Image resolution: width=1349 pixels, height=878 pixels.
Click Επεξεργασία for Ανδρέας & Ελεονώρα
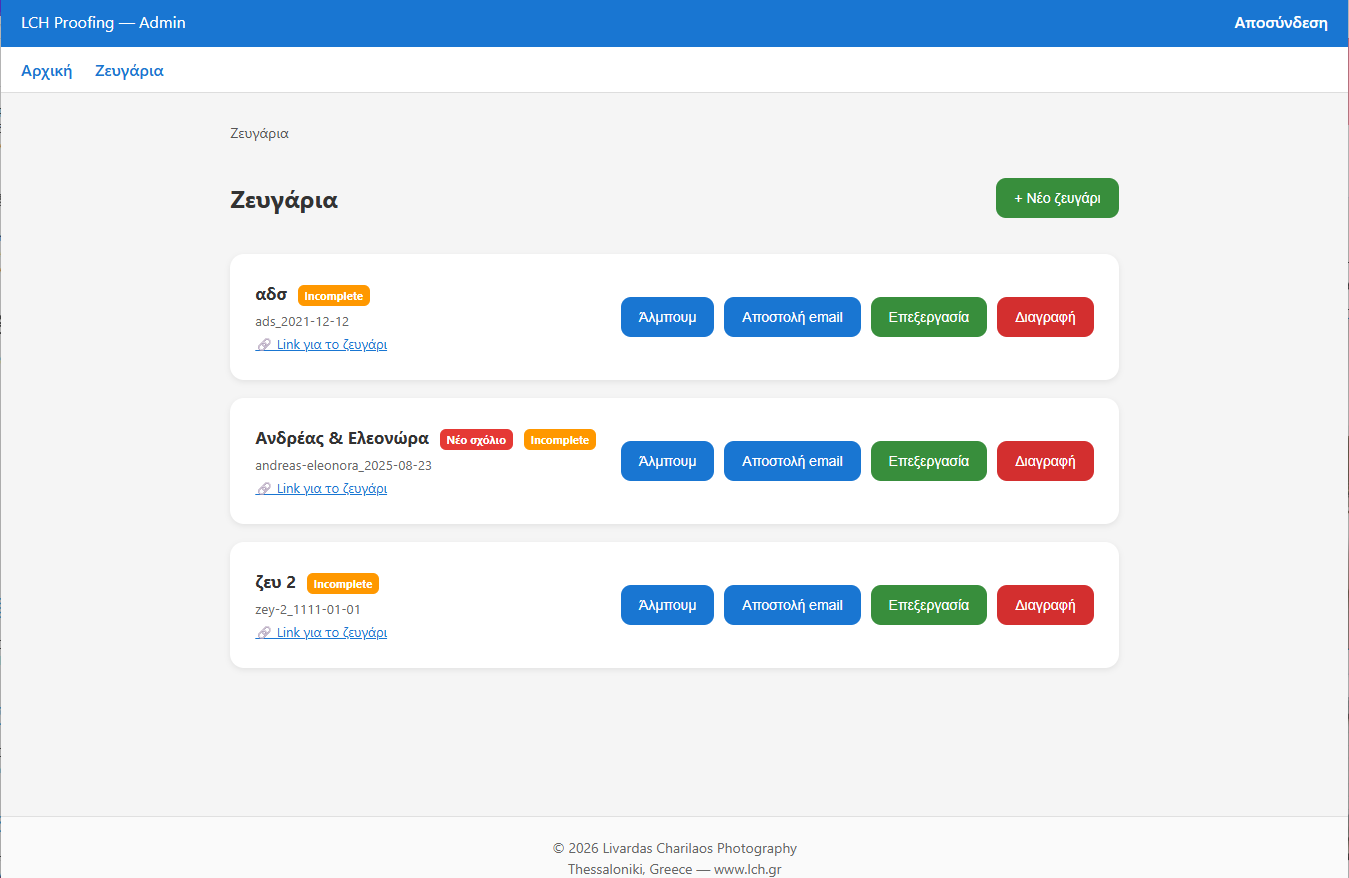point(929,461)
